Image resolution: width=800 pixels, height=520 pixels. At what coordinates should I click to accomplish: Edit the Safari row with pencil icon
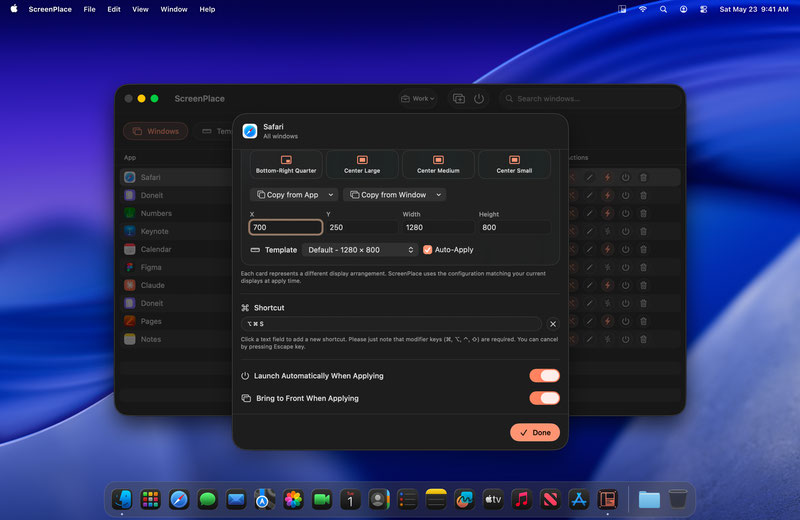(589, 178)
